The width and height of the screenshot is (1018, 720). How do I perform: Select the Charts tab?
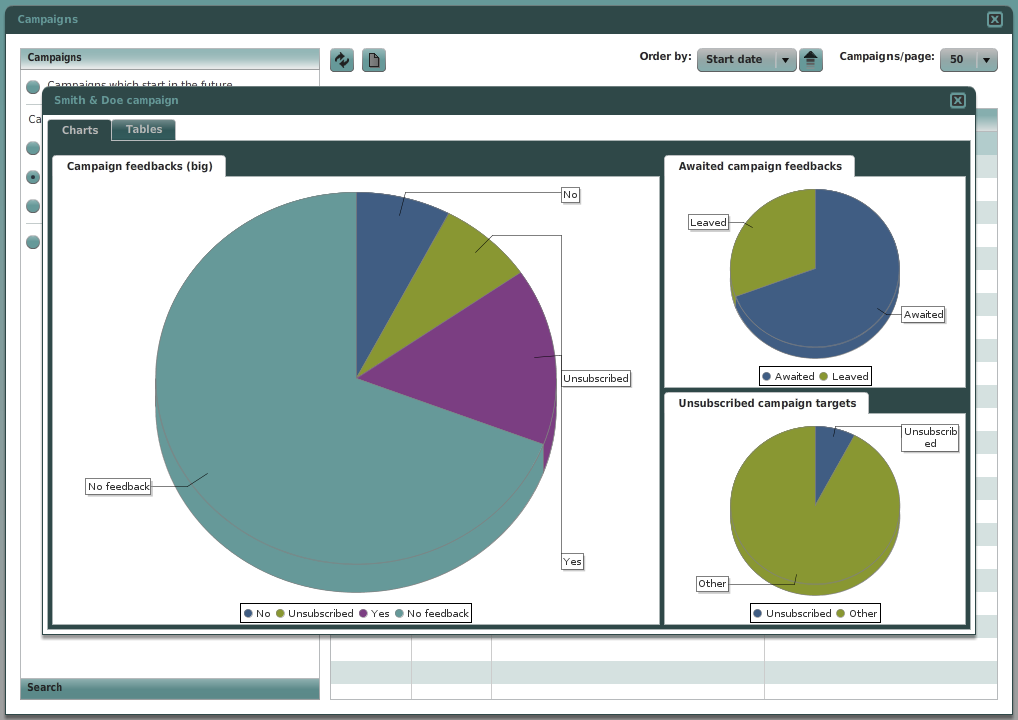(x=80, y=129)
